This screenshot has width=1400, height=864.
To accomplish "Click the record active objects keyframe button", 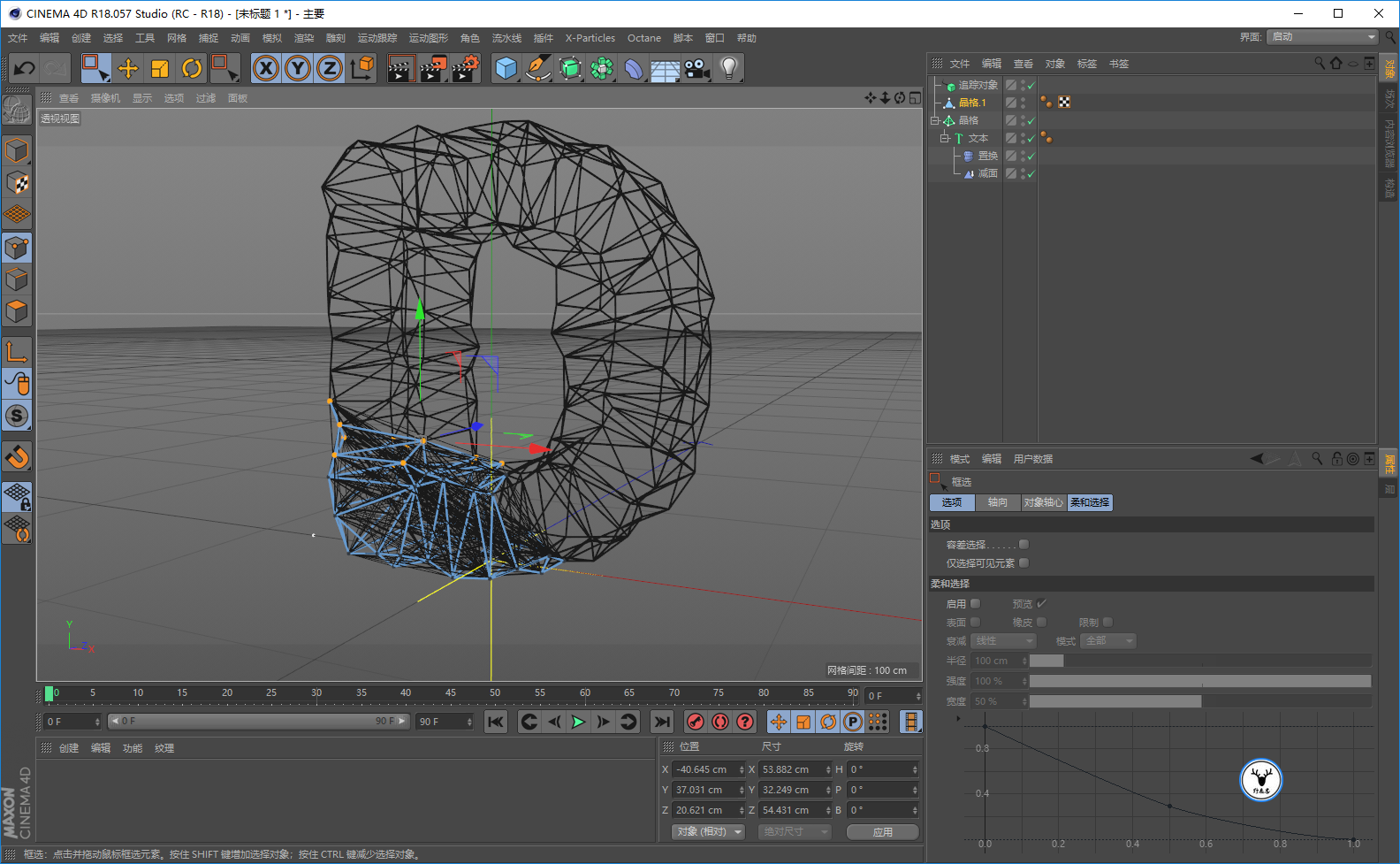I will [696, 722].
